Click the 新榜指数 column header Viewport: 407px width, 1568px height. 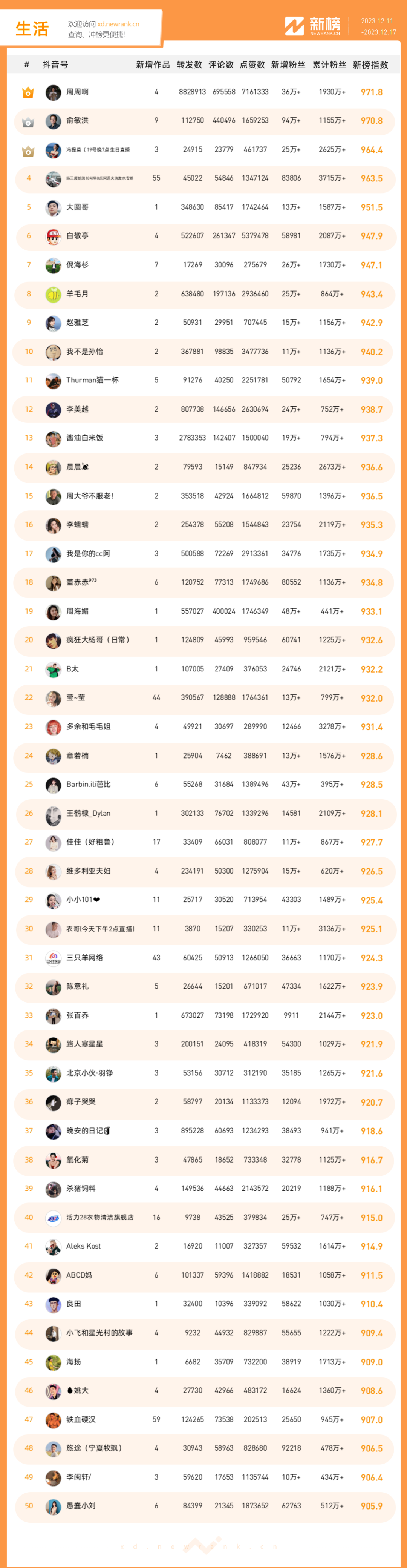[x=370, y=65]
